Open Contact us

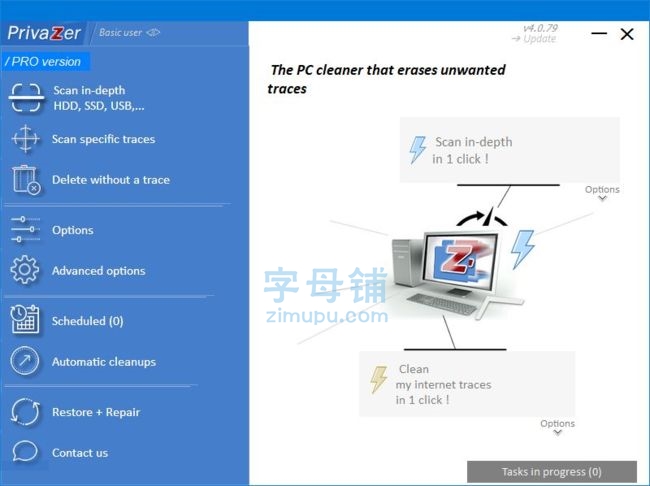(80, 453)
